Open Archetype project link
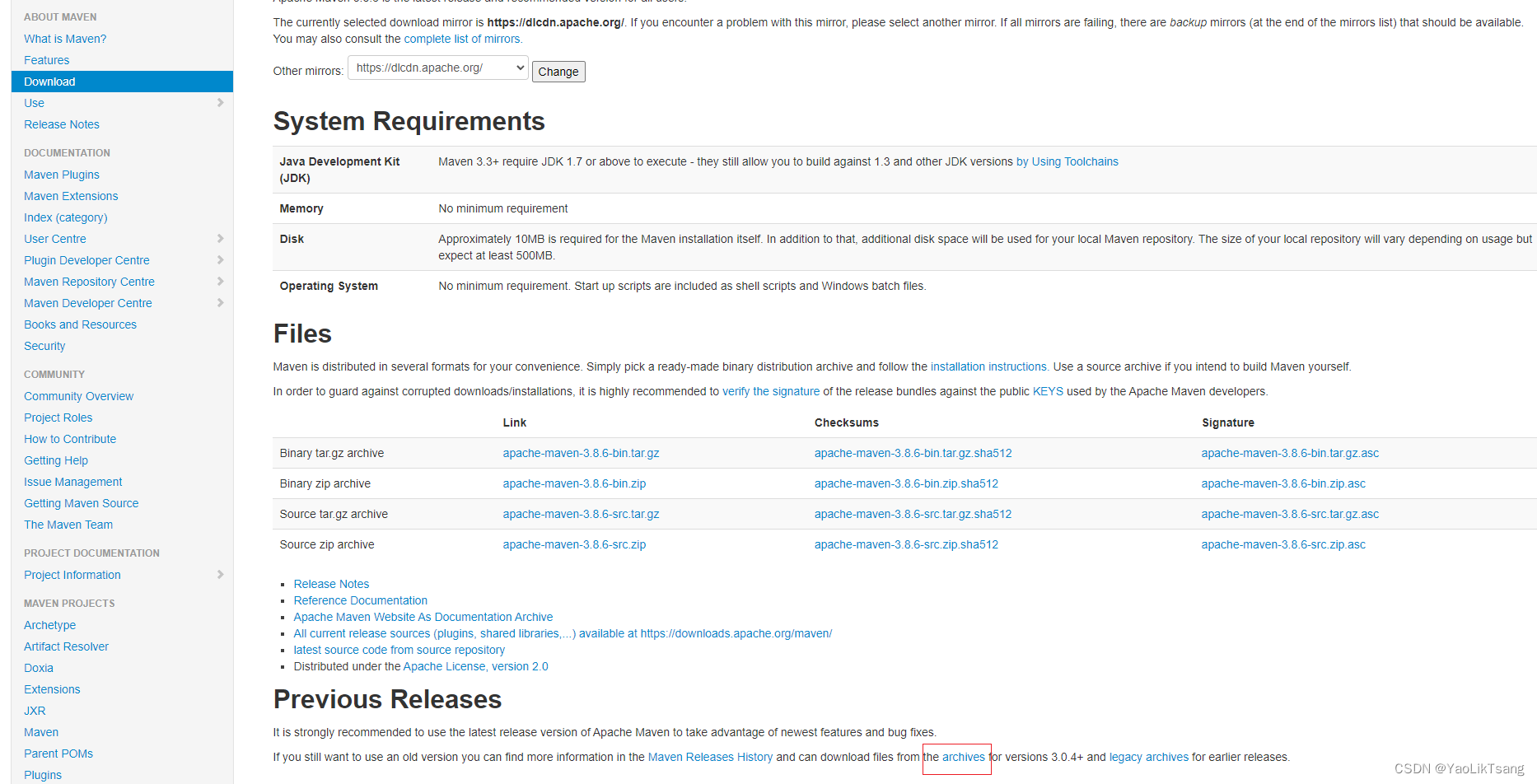1537x784 pixels. (x=50, y=625)
